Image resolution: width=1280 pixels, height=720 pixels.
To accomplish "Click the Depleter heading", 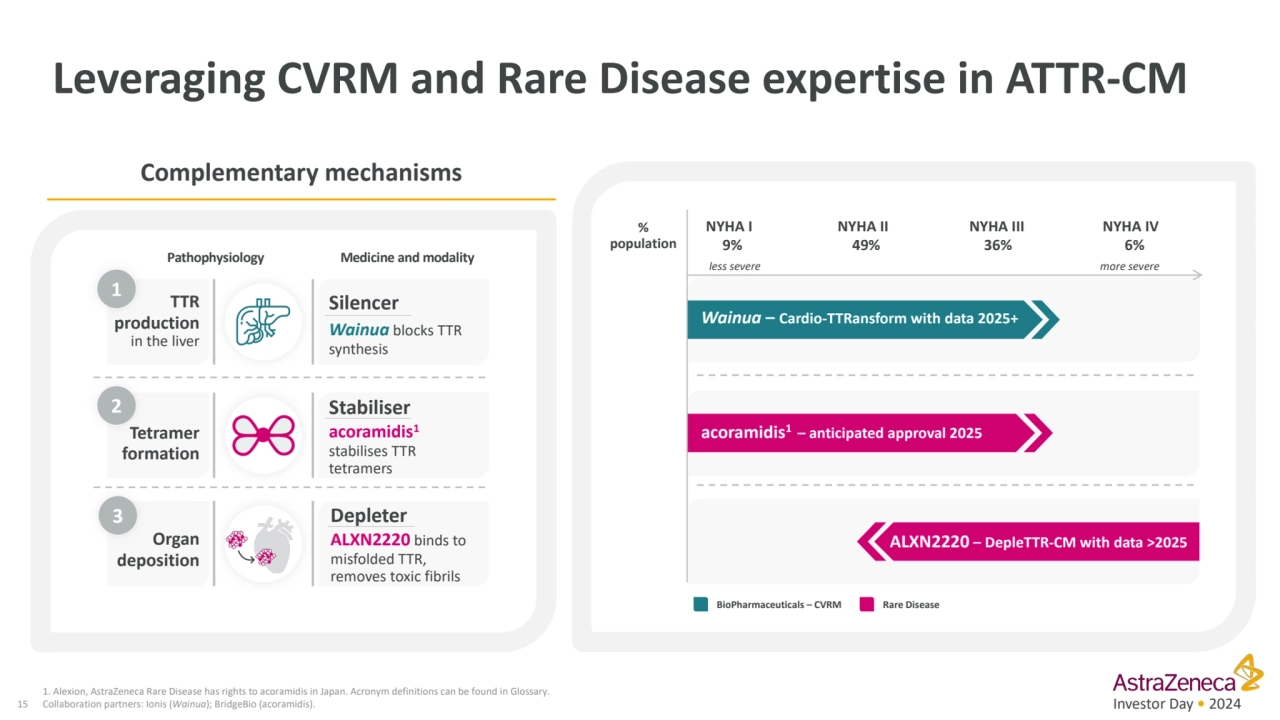I will pyautogui.click(x=368, y=515).
